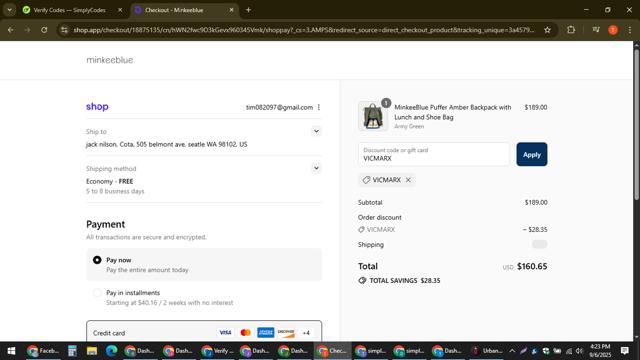Select the Pay now option
Viewport: 640px width, 360px height.
click(97, 260)
